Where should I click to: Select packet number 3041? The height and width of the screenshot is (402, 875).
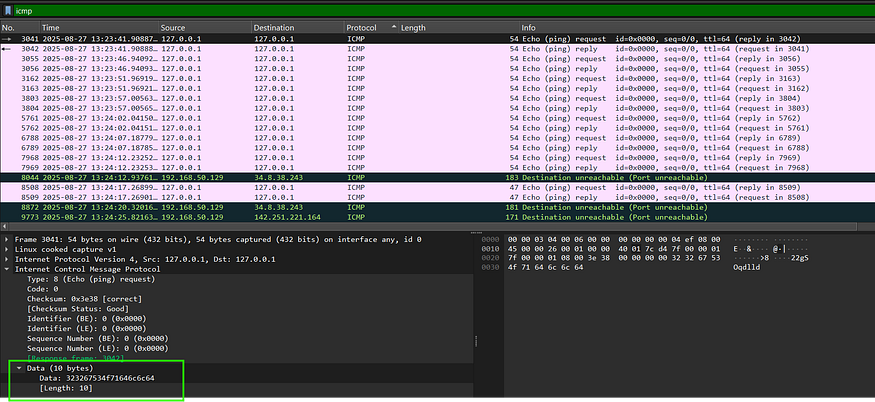coord(438,39)
